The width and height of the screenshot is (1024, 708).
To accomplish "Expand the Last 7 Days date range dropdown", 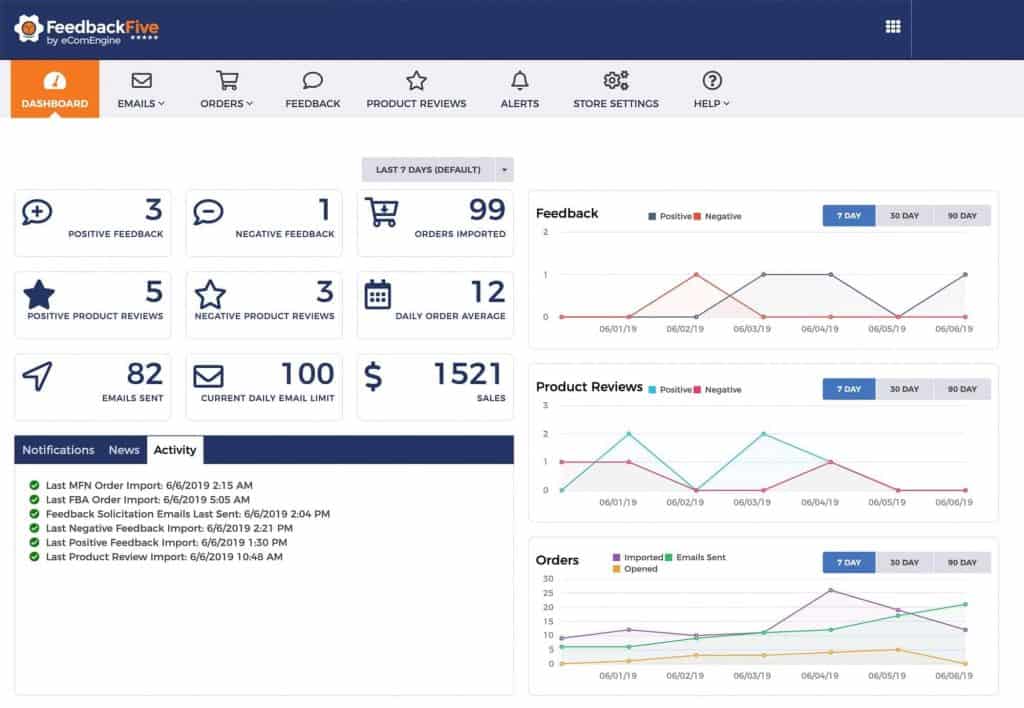I will [504, 170].
